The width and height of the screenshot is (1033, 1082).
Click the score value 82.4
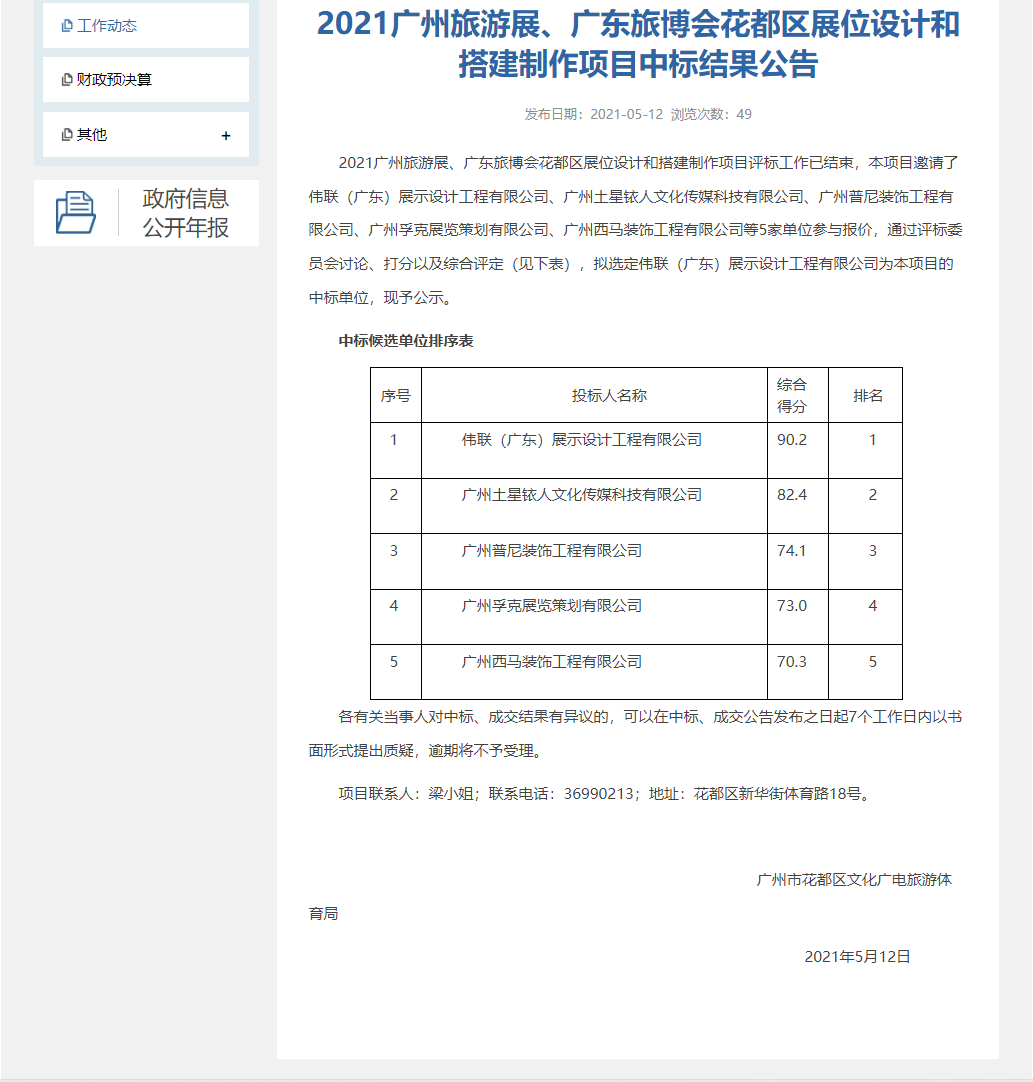click(791, 495)
